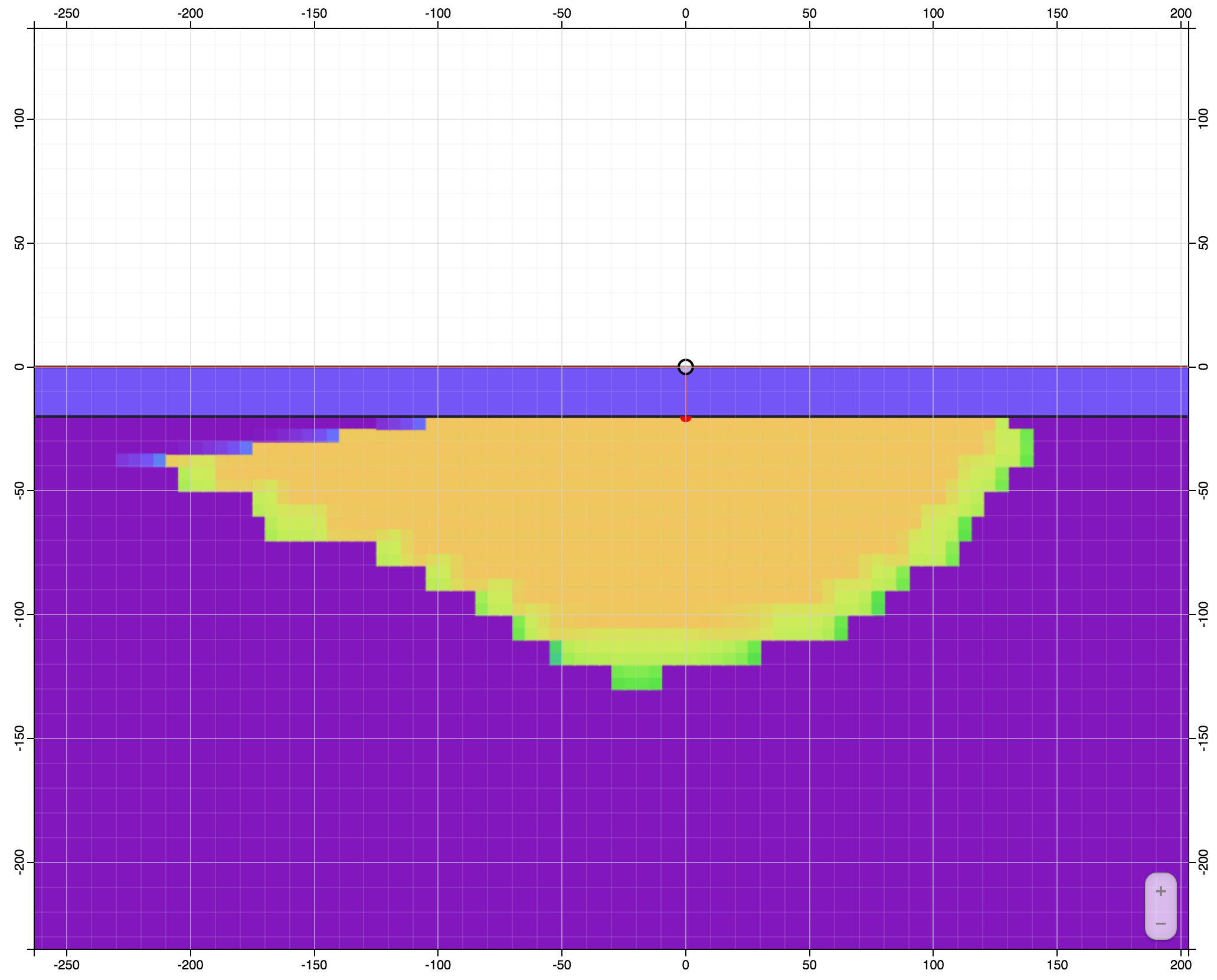Click the minus zoom-out button

pyautogui.click(x=1160, y=923)
